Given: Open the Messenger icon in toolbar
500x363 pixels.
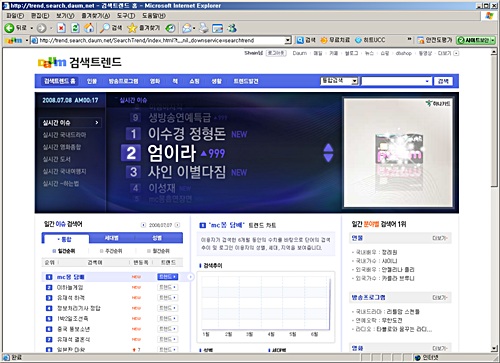Looking at the screenshot, I should (x=232, y=28).
